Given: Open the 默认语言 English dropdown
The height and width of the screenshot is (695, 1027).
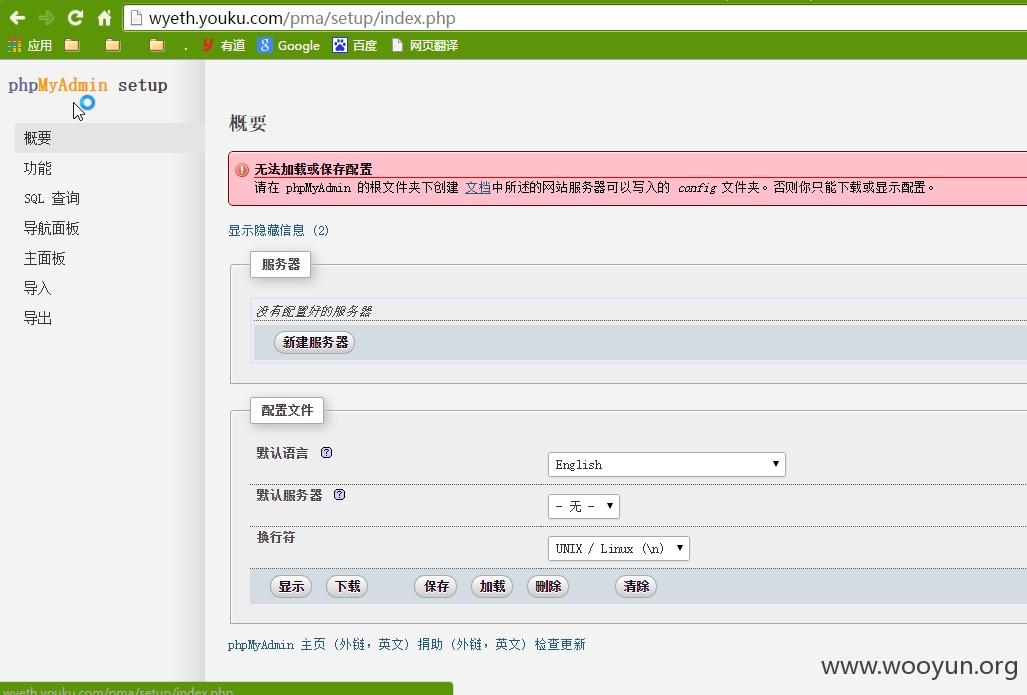Looking at the screenshot, I should tap(666, 464).
